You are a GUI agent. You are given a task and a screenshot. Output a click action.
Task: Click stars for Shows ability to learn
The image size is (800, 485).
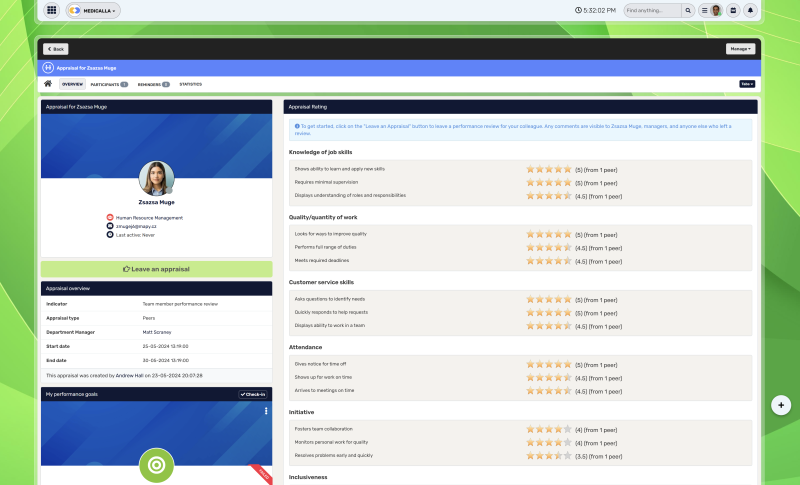[x=549, y=169]
